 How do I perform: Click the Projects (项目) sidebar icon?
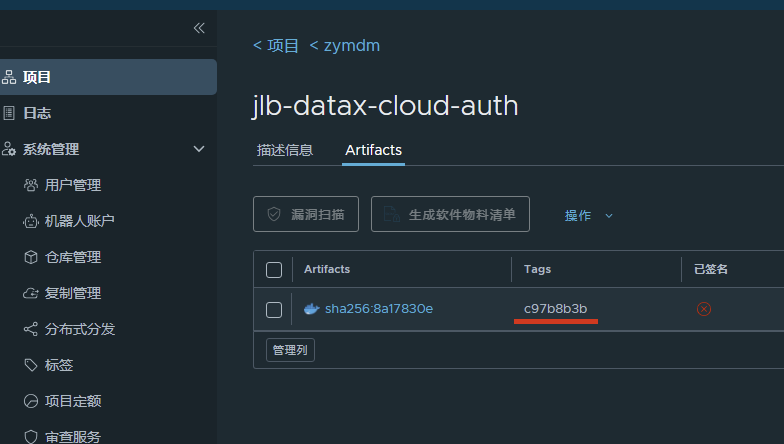click(x=9, y=77)
